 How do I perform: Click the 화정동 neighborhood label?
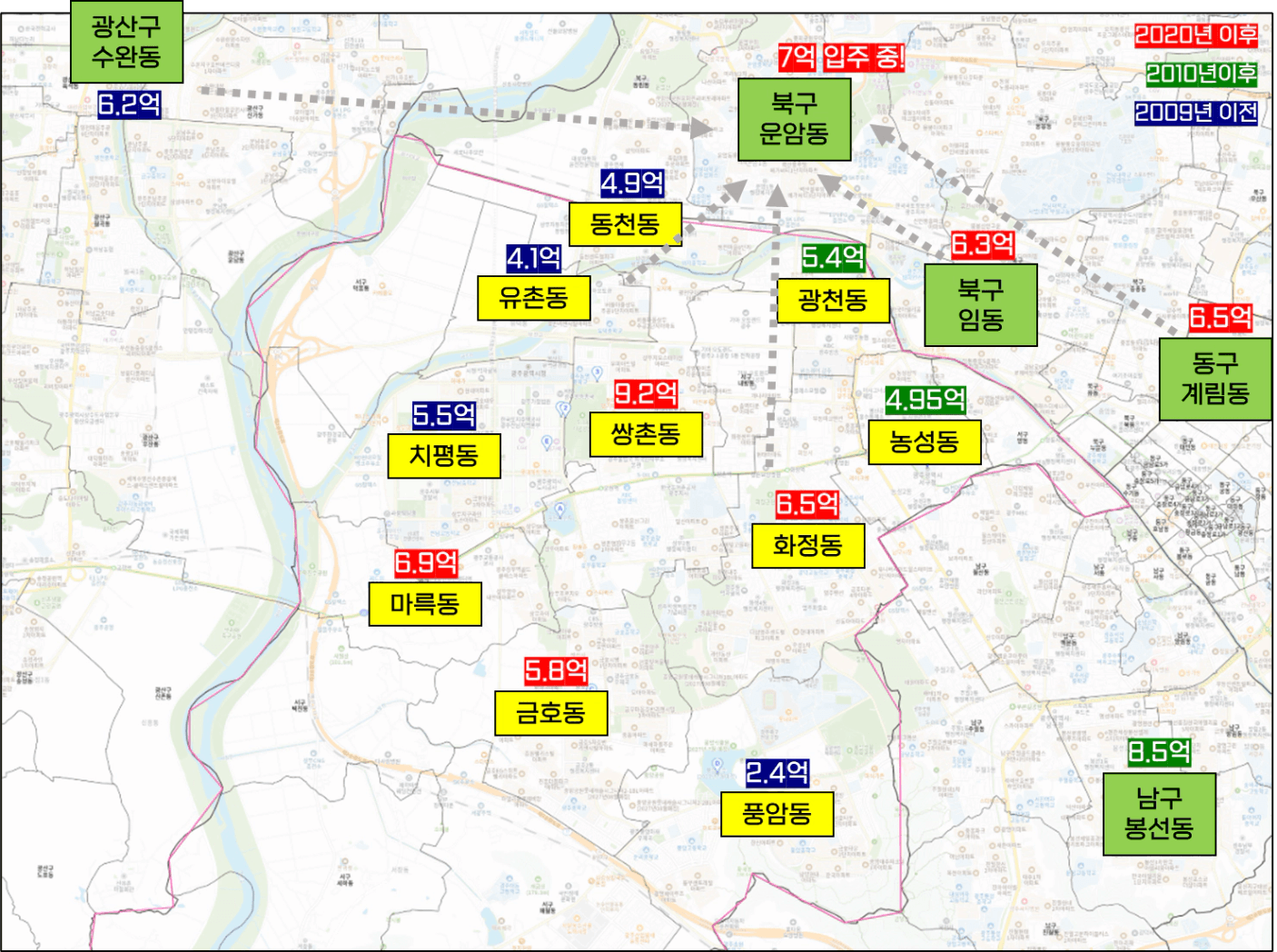pos(807,546)
